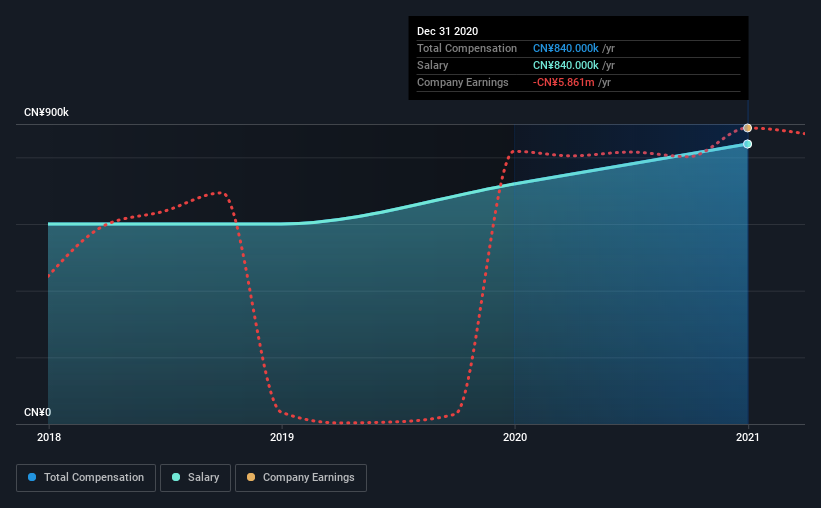Click the 2019 x-axis label
Screen dimensions: 821x508
coord(282,437)
